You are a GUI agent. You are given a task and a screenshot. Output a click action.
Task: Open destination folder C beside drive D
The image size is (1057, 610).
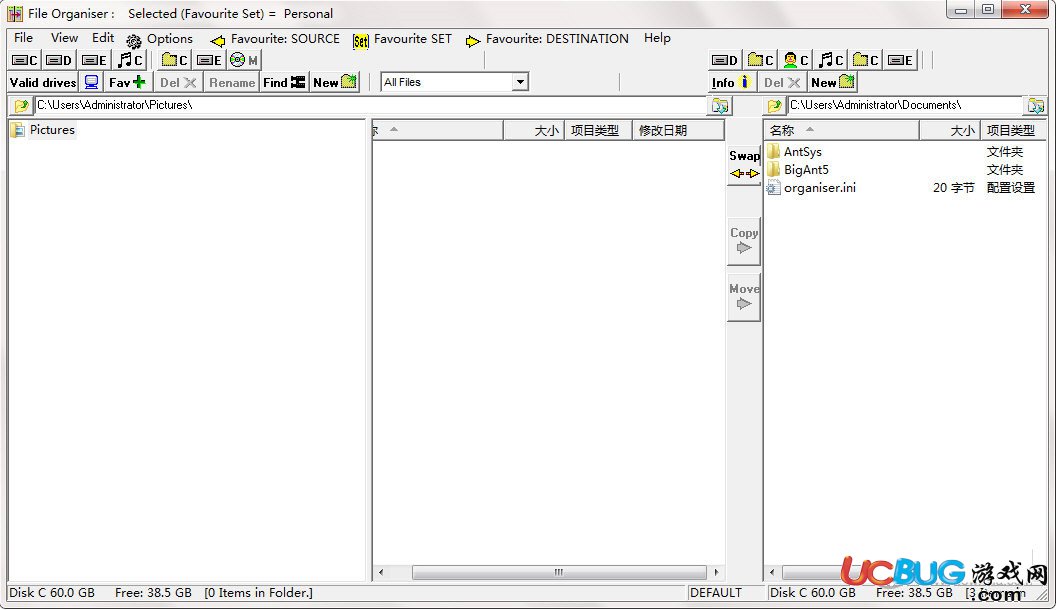(x=760, y=60)
